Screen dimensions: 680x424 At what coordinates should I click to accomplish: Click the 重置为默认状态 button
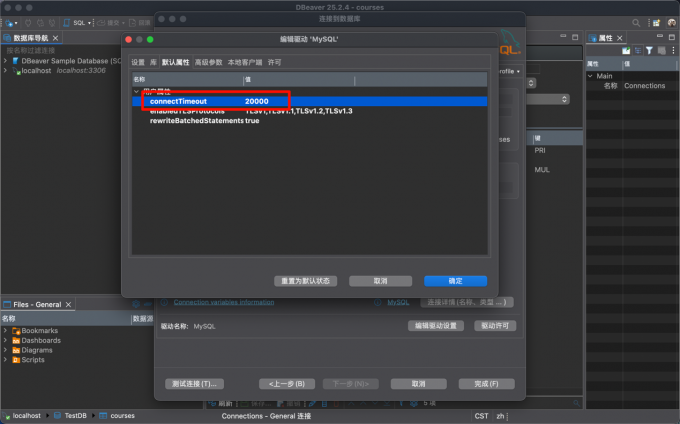click(x=305, y=281)
